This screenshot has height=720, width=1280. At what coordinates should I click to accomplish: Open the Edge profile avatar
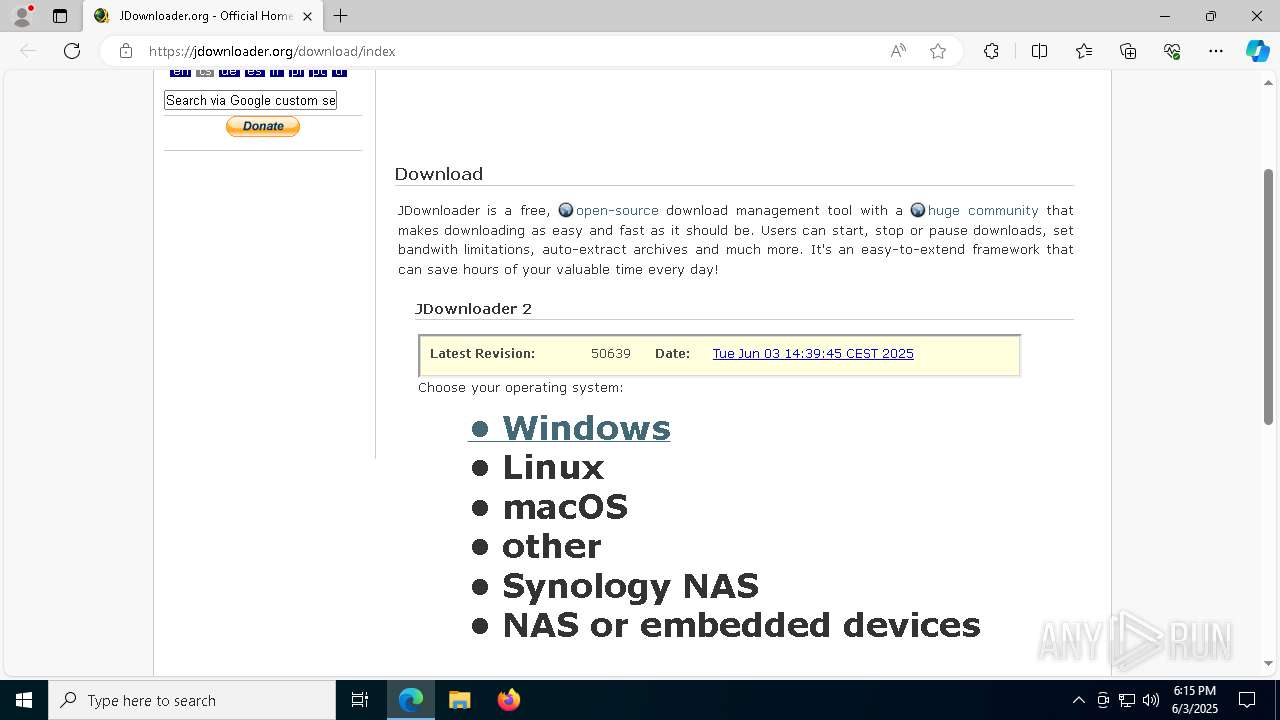(22, 16)
